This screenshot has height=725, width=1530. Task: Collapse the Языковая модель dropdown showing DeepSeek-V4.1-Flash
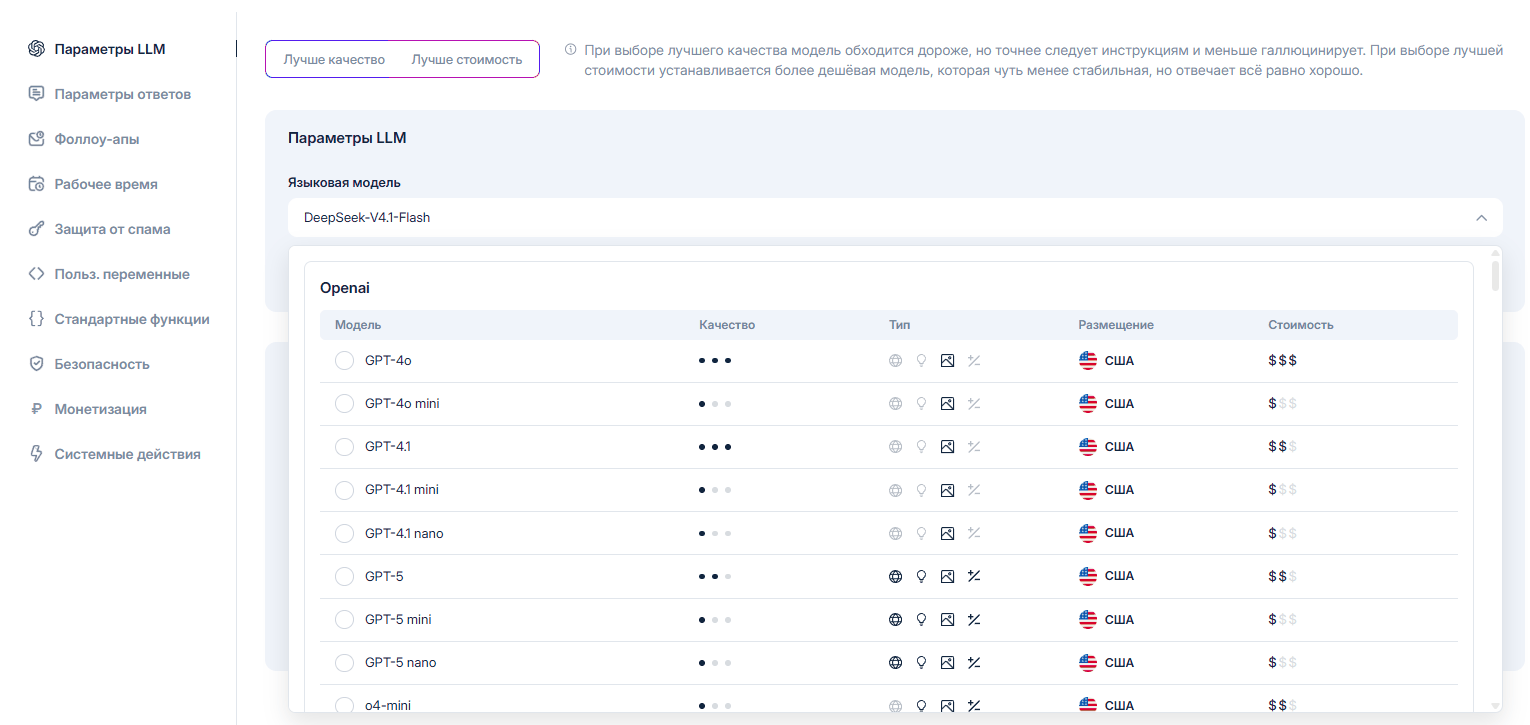(x=895, y=217)
